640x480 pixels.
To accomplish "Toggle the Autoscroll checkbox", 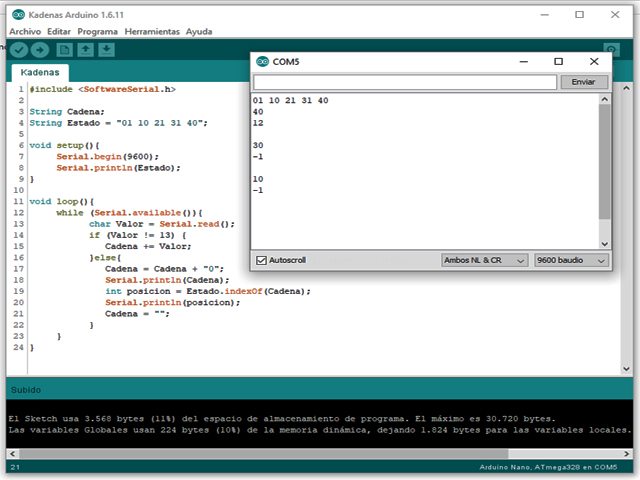I will (260, 260).
